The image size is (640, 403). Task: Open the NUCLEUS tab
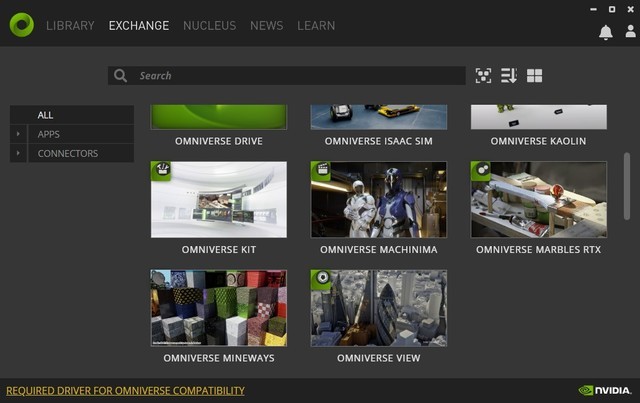[x=209, y=26]
